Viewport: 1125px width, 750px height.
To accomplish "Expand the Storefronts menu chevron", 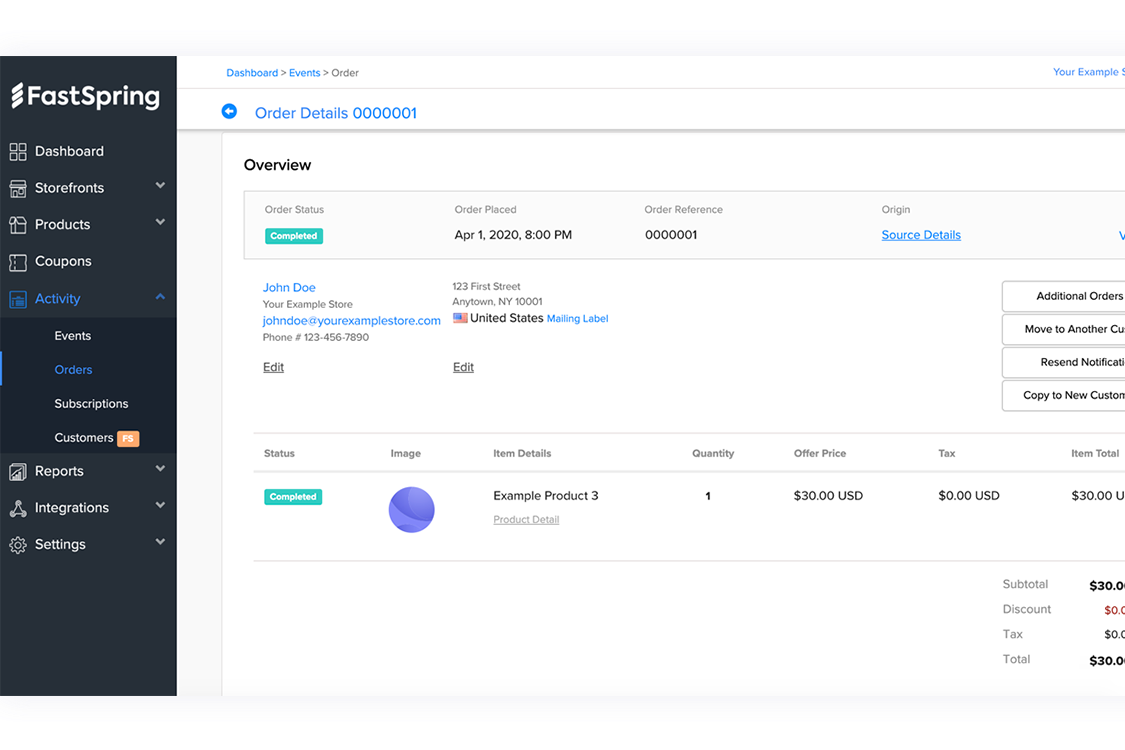I will click(x=160, y=186).
